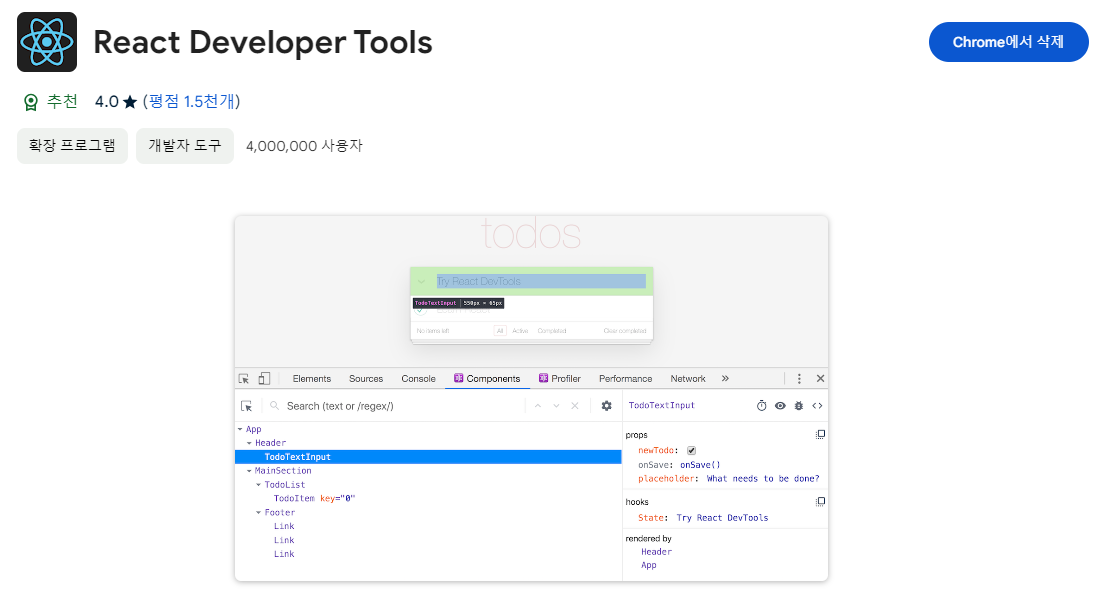This screenshot has height=608, width=1116.
Task: Go to previous search result arrow
Action: tap(538, 406)
